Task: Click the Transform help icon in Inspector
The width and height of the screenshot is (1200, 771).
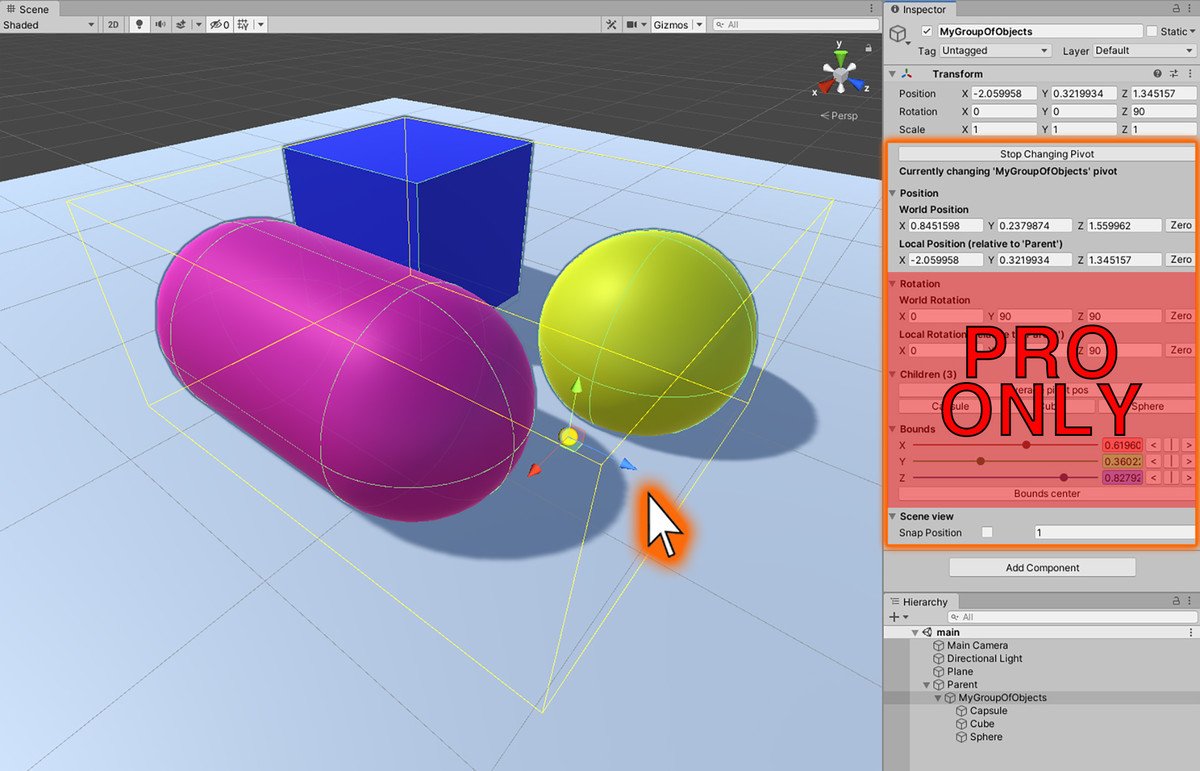Action: click(1157, 73)
